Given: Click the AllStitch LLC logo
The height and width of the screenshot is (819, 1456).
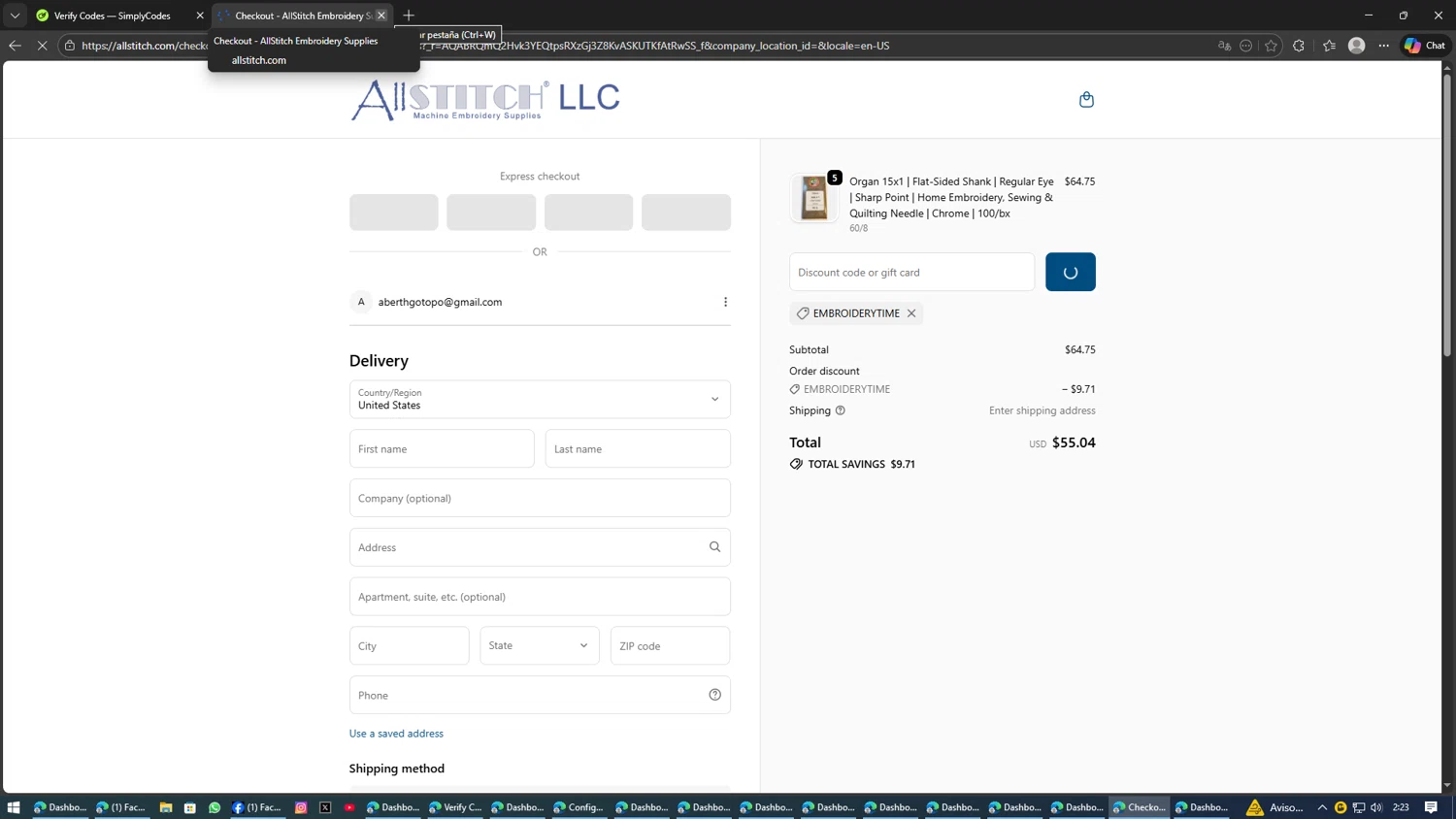Looking at the screenshot, I should tap(485, 100).
